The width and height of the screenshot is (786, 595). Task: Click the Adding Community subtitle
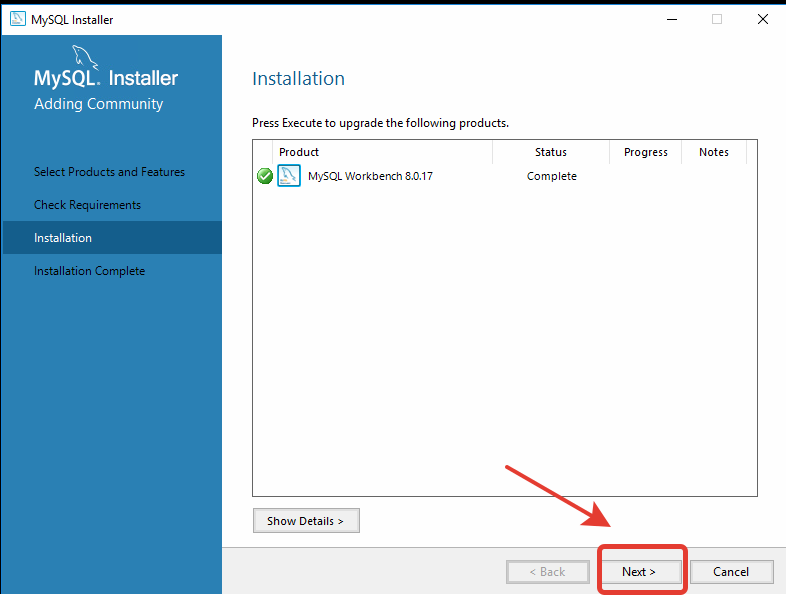(98, 104)
